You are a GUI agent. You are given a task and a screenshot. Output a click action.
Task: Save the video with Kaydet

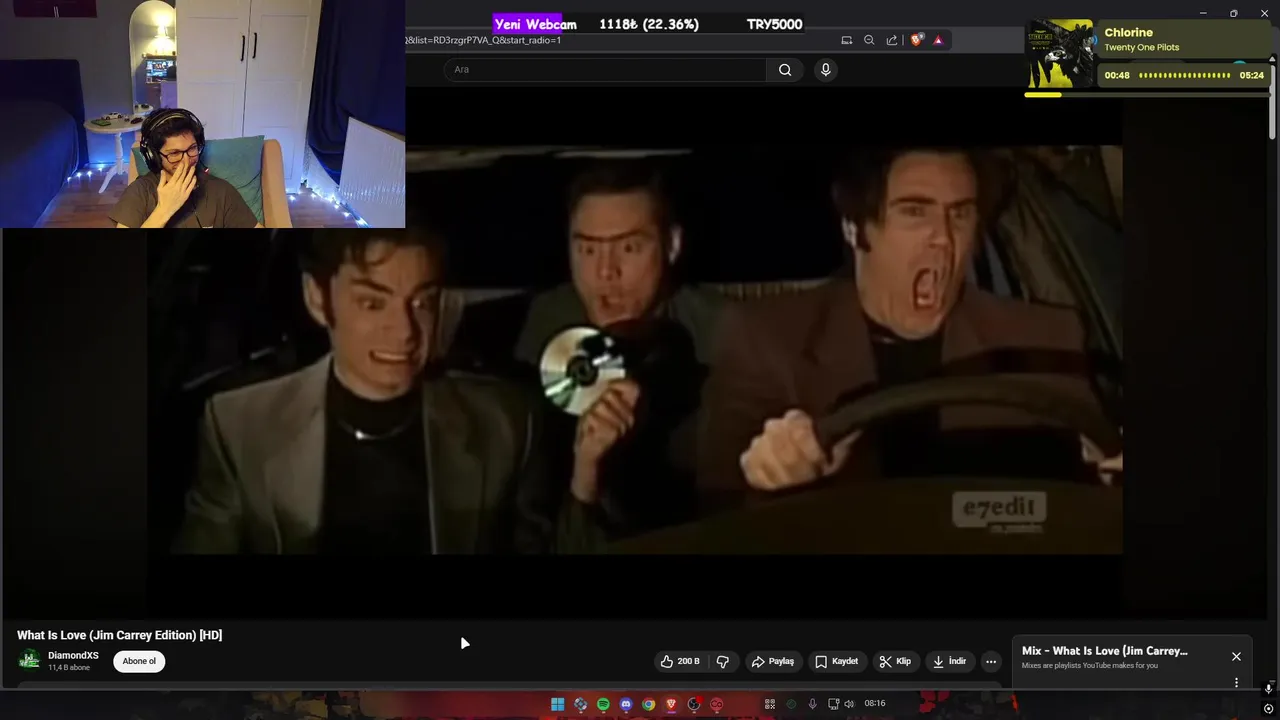[836, 661]
